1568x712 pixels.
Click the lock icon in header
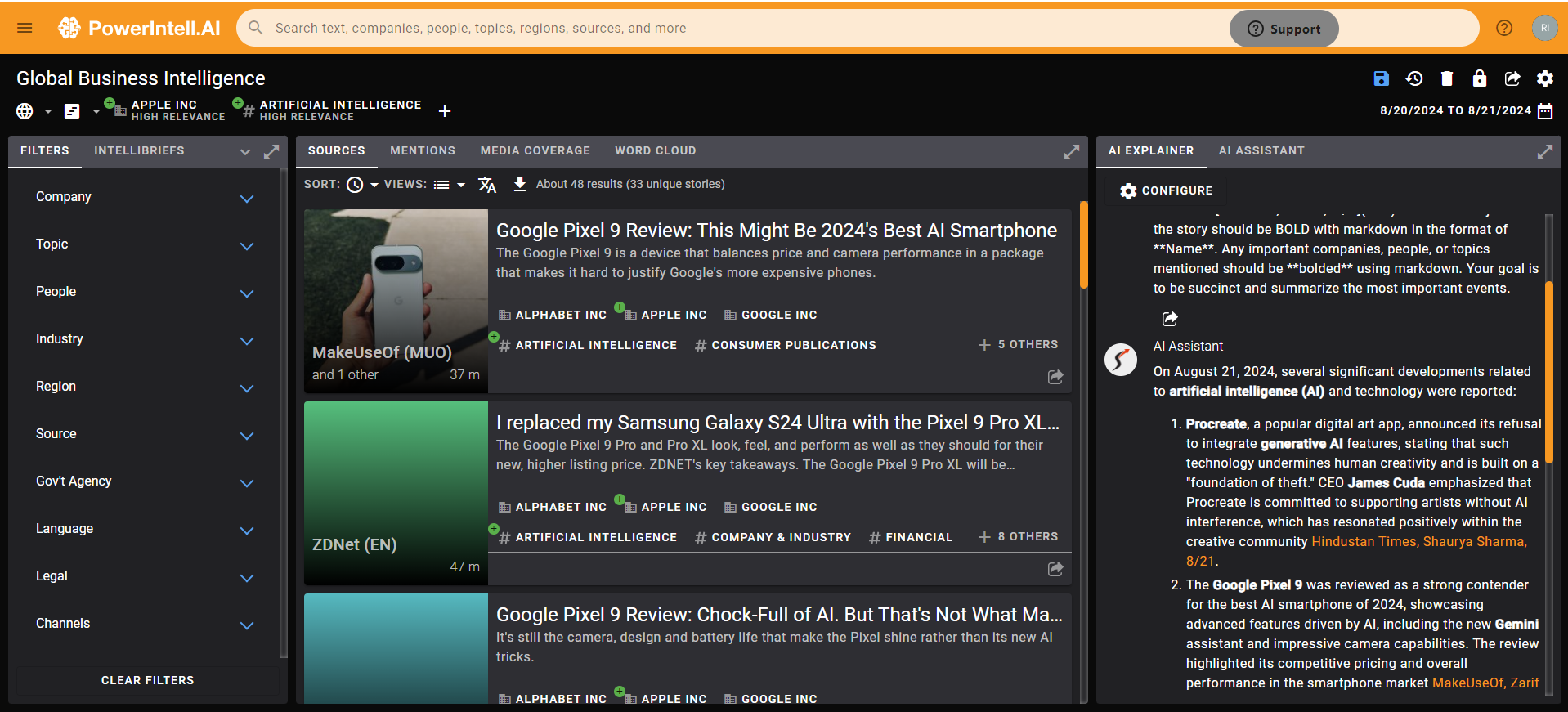1480,78
